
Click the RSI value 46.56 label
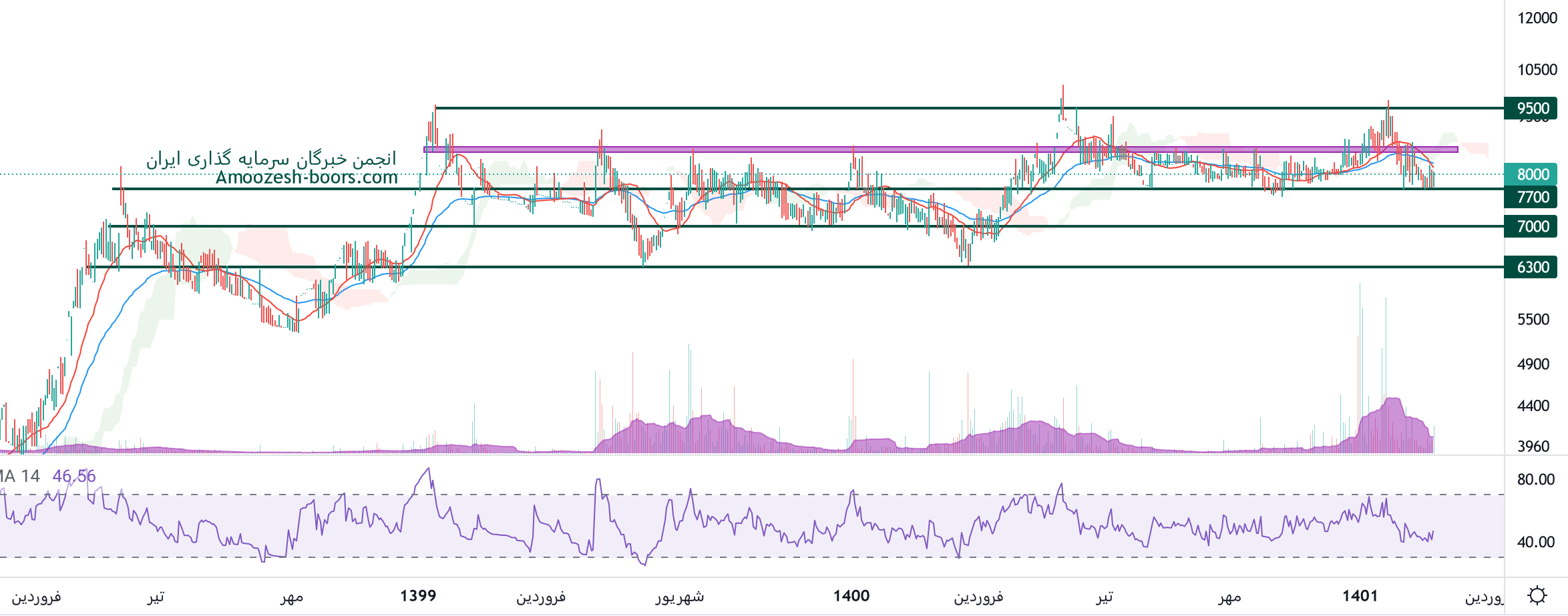[74, 476]
